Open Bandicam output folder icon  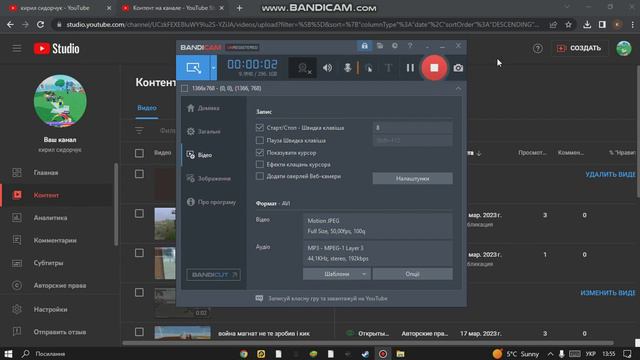coord(380,46)
